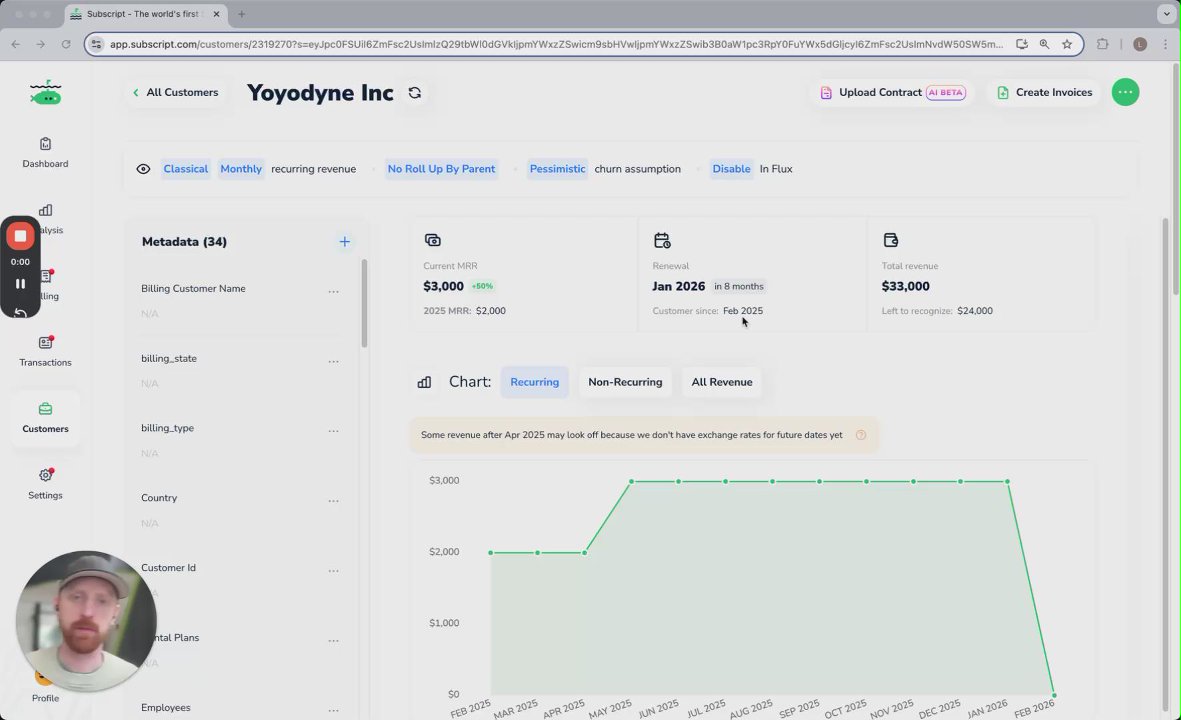The image size is (1181, 720).
Task: Restart recording with the undo arrow
Action: coord(20,312)
